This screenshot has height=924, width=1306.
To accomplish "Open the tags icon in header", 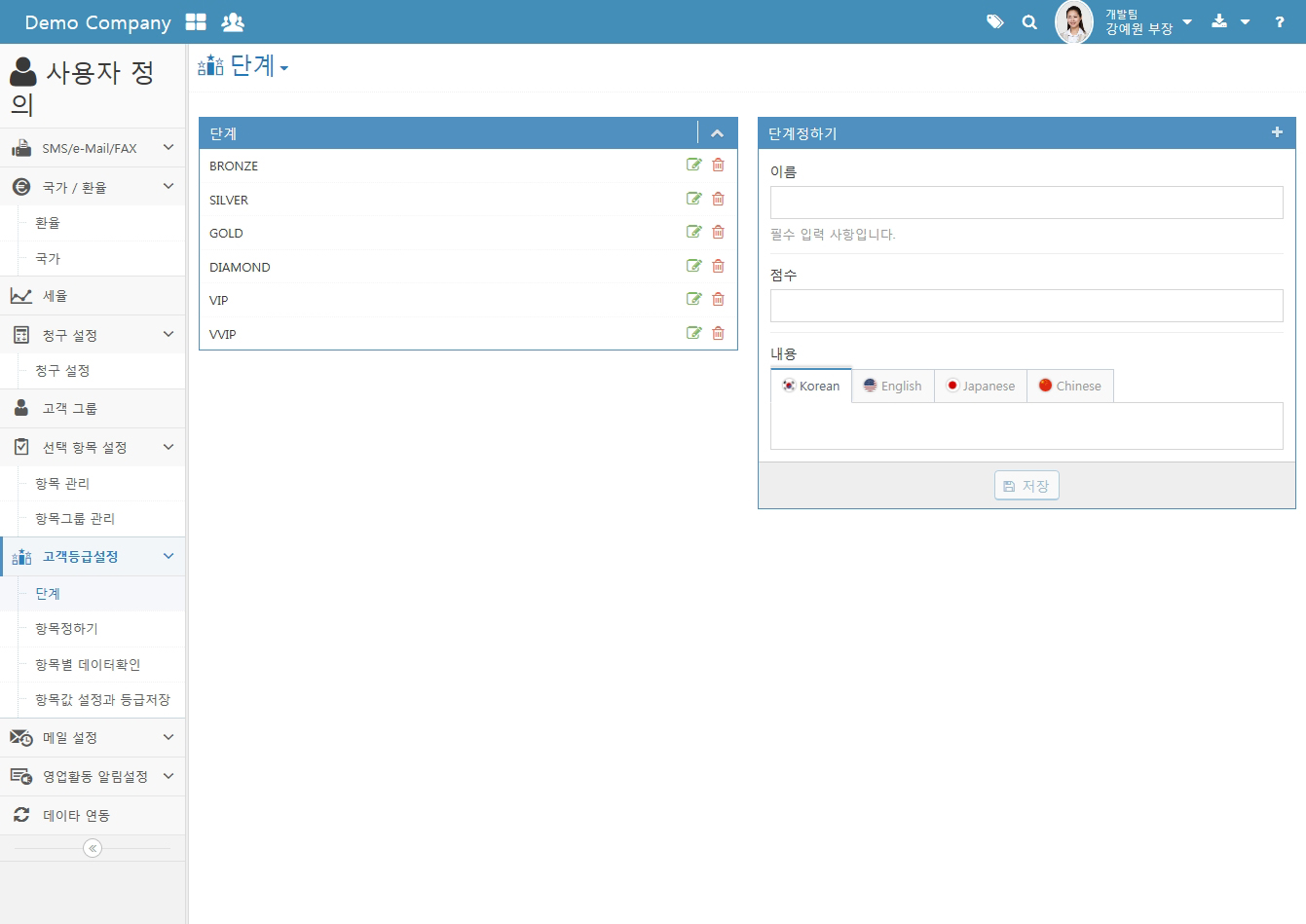I will pyautogui.click(x=994, y=21).
